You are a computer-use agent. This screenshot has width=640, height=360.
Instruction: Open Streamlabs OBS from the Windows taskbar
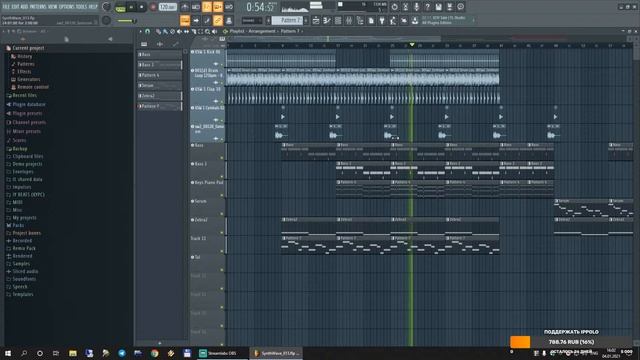click(x=222, y=353)
